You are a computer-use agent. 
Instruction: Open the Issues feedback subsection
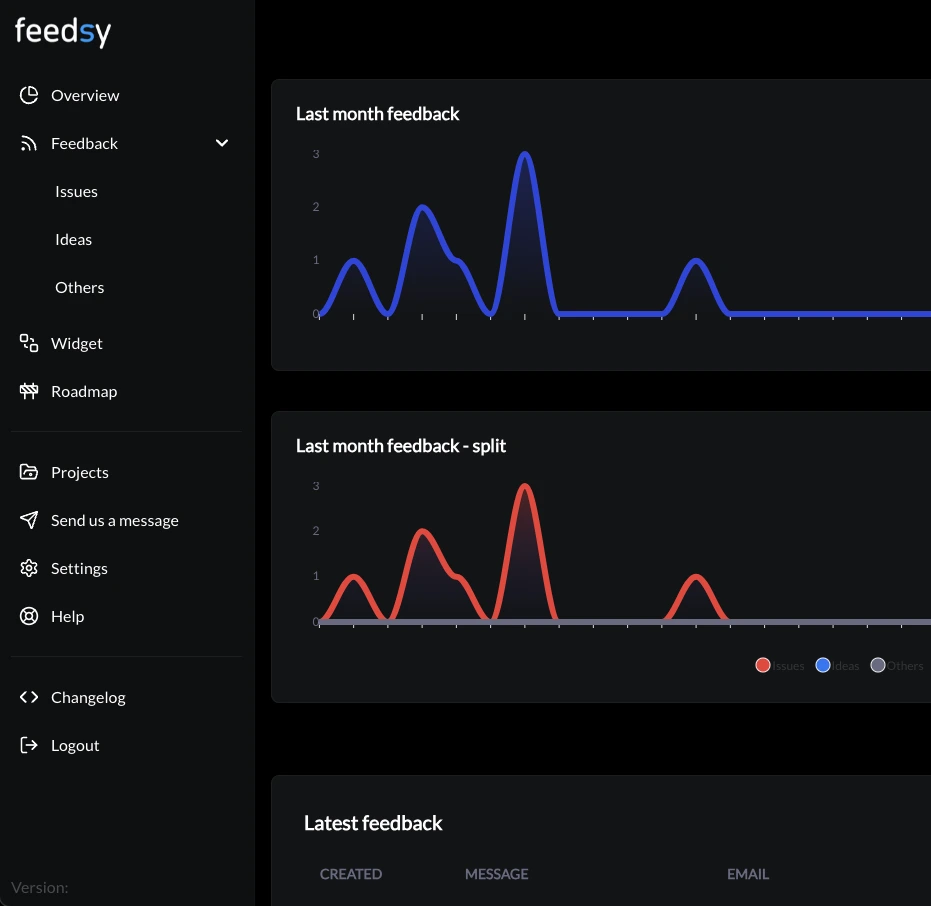(x=76, y=191)
